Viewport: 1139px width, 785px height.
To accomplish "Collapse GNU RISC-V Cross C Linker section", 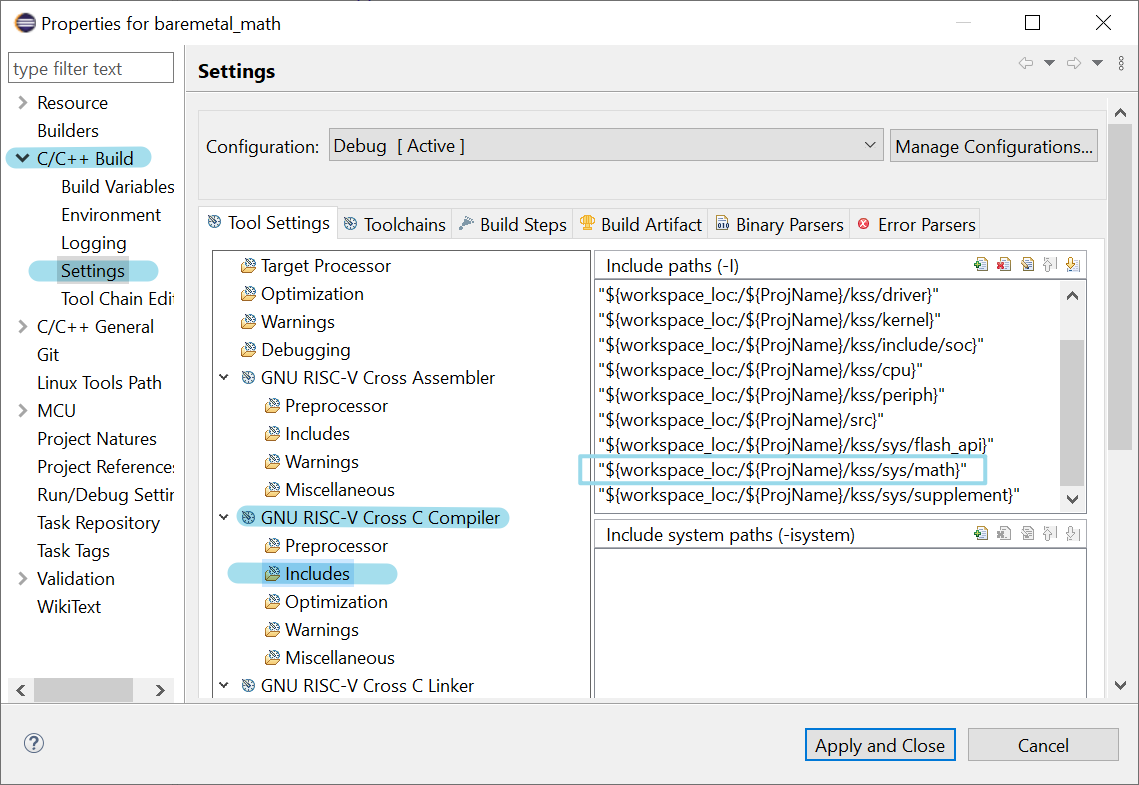I will click(224, 686).
